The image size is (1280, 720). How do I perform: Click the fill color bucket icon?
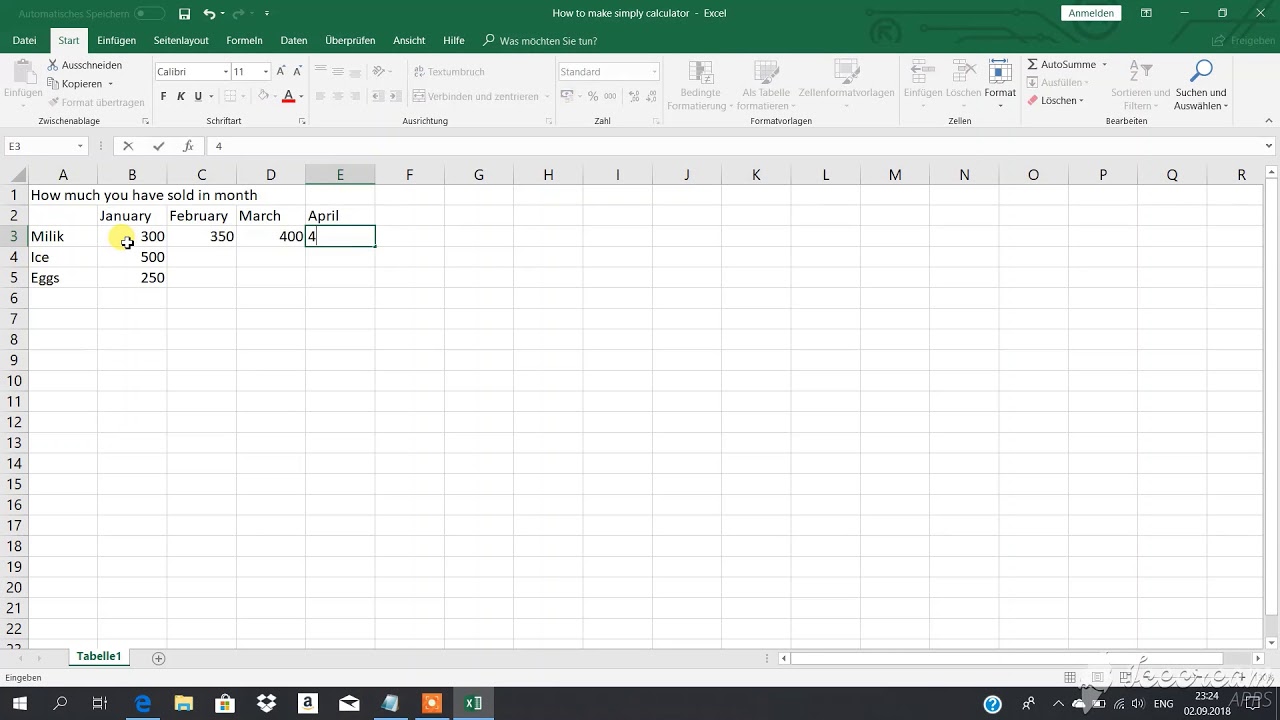(262, 97)
